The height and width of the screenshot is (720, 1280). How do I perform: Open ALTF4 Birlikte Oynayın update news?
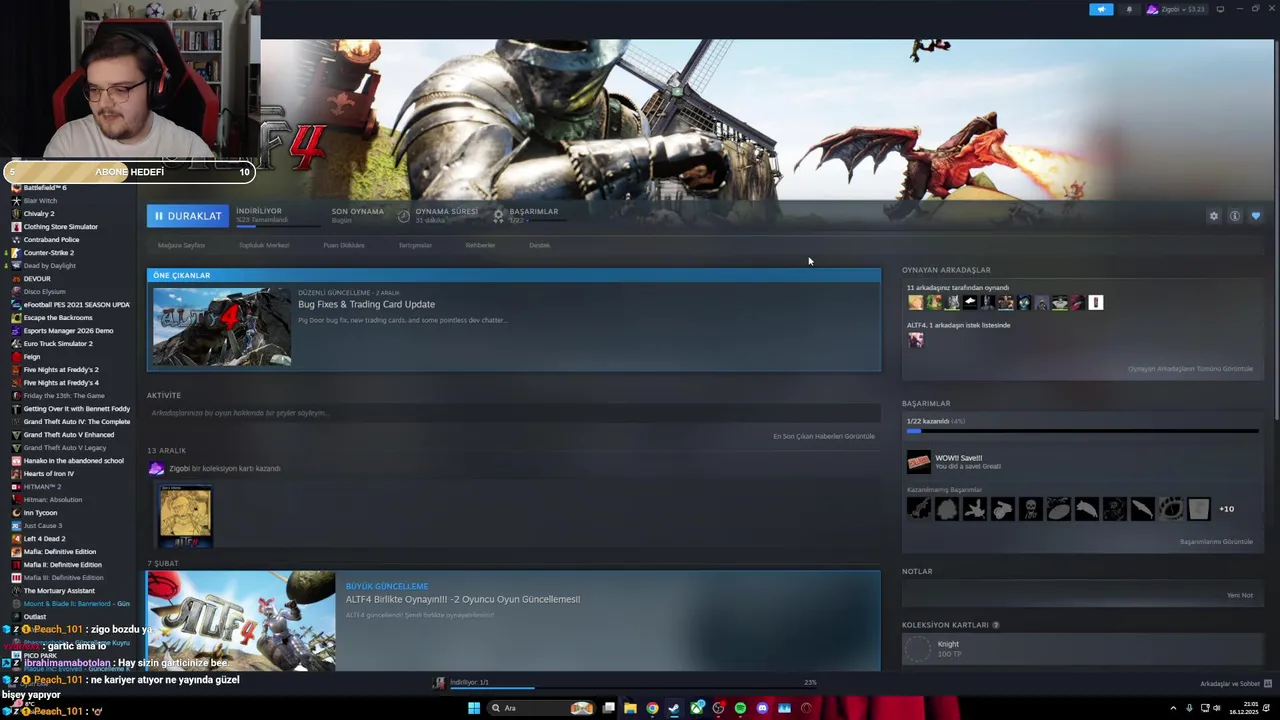point(463,599)
